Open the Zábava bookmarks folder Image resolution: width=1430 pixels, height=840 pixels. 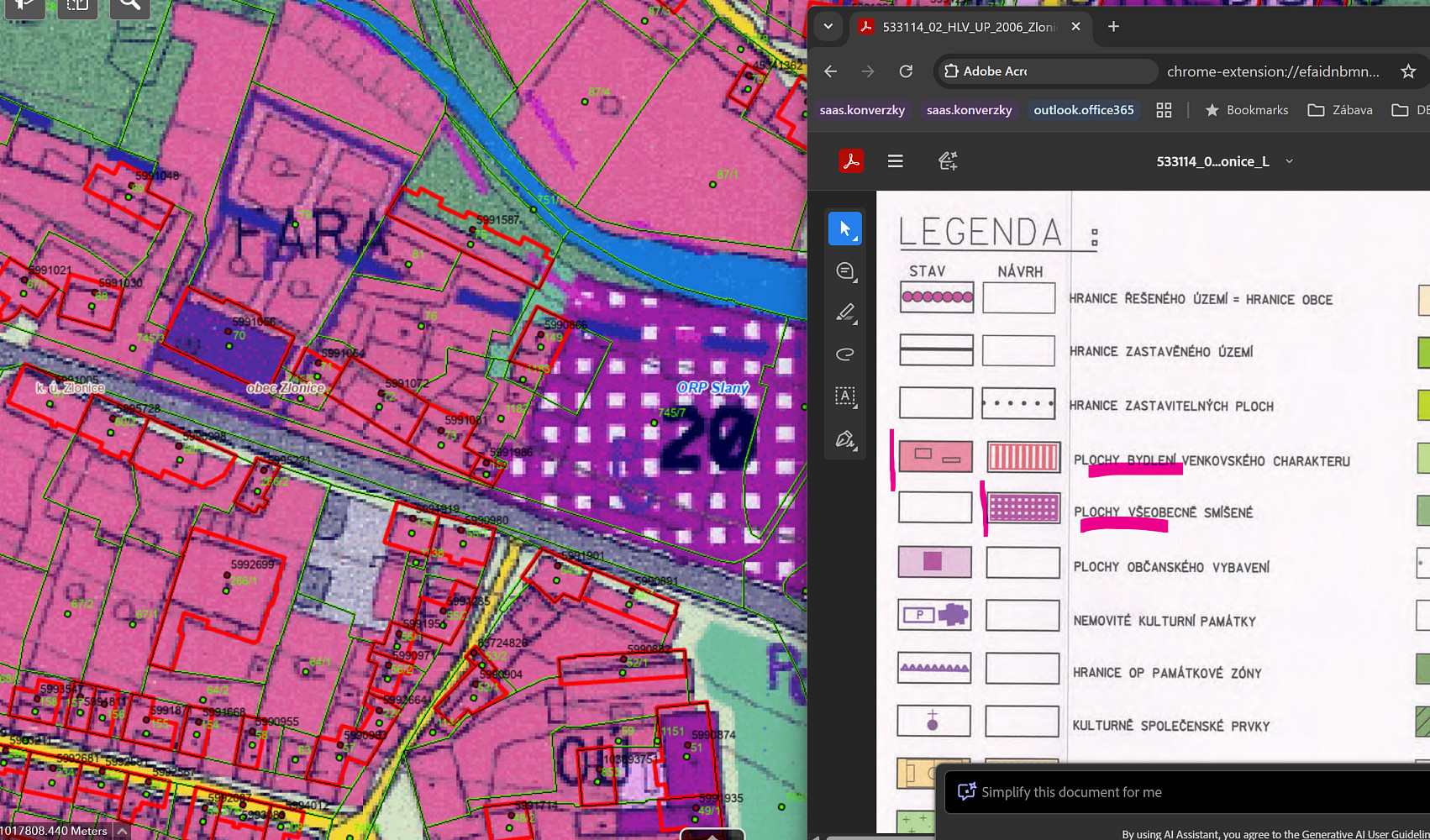pyautogui.click(x=1340, y=110)
